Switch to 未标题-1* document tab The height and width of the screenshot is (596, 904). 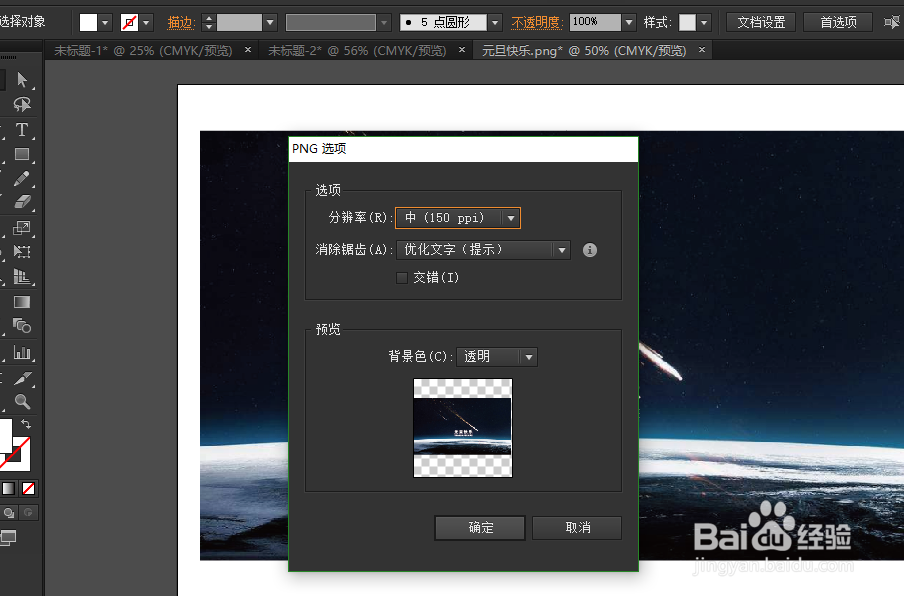(143, 51)
